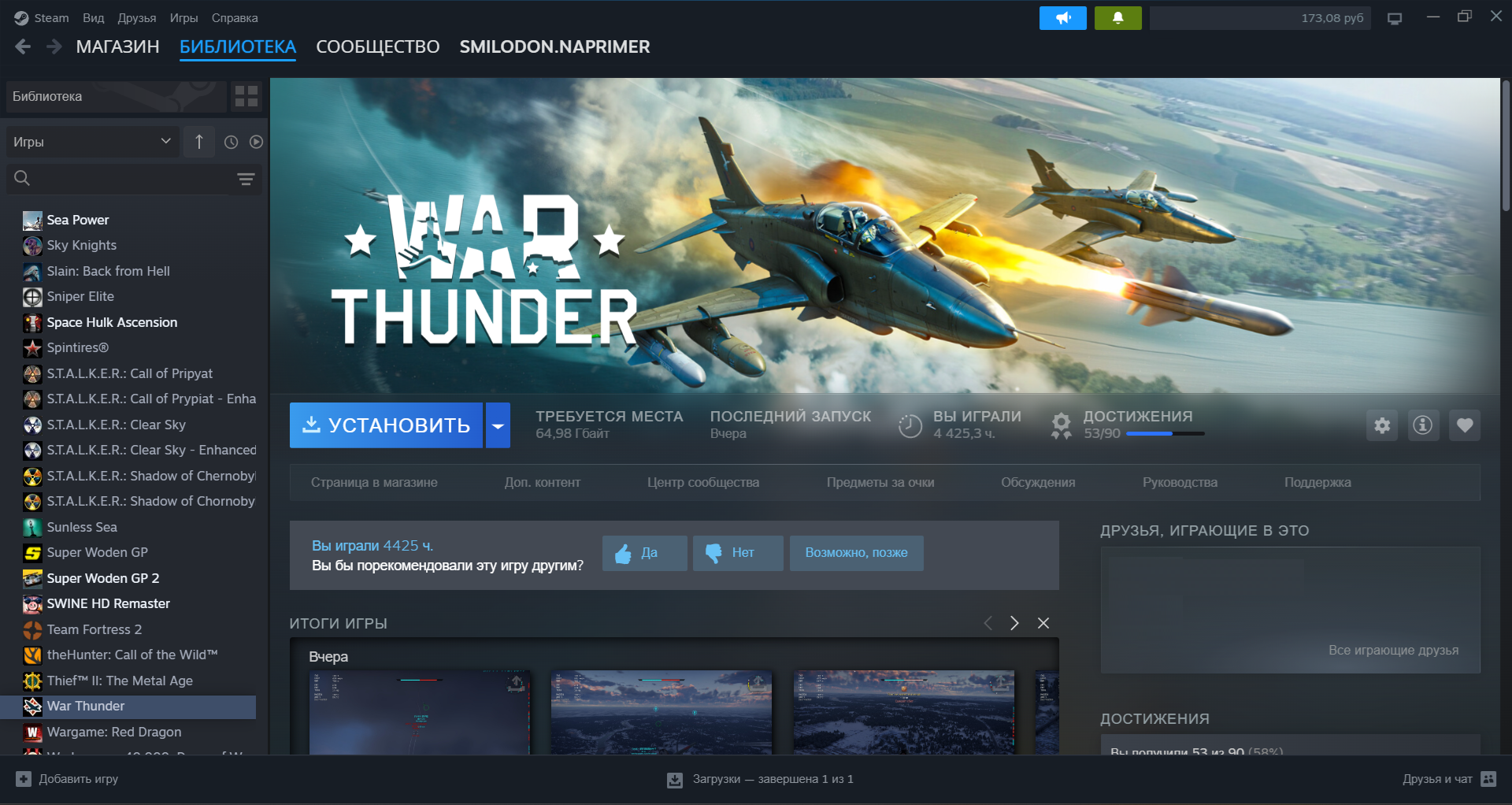The height and width of the screenshot is (805, 1512).
Task: Open the third game summary screenshot
Action: (x=904, y=713)
